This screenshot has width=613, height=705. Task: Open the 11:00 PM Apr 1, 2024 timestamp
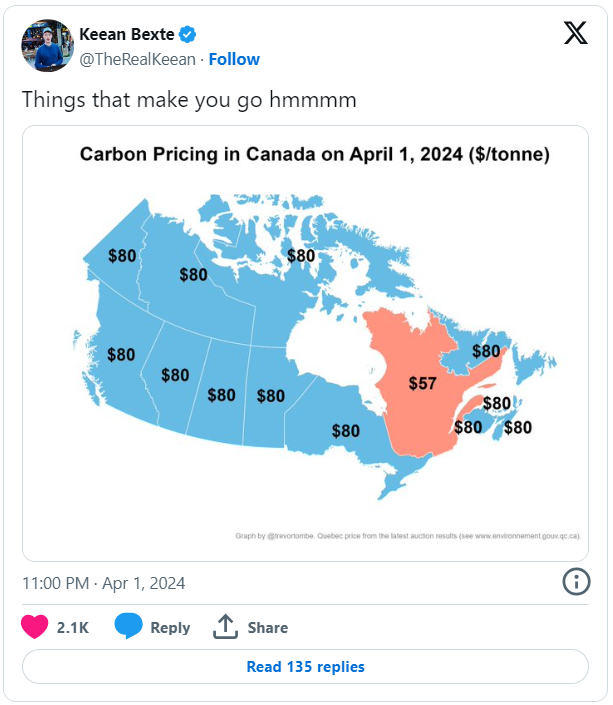pyautogui.click(x=103, y=583)
